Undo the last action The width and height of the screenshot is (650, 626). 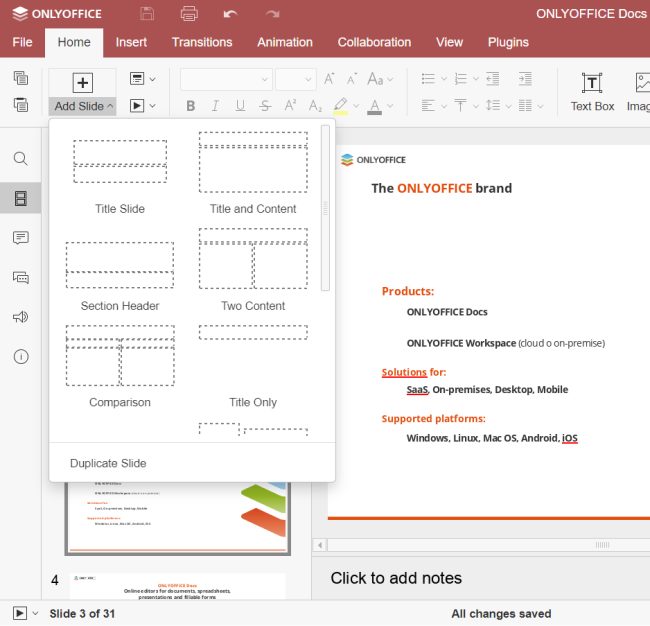click(x=231, y=14)
